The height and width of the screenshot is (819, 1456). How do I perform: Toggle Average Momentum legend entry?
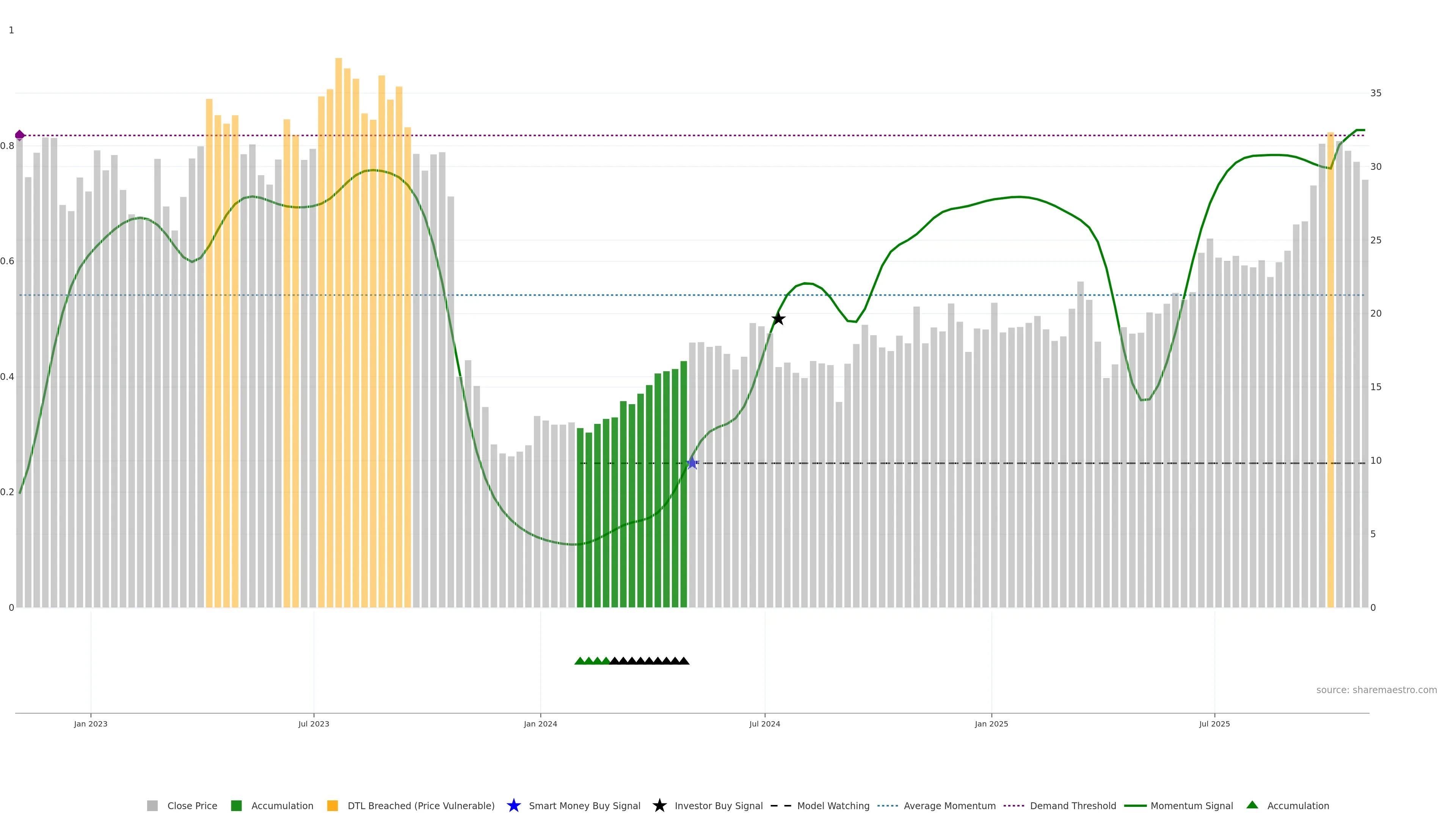pos(949,805)
